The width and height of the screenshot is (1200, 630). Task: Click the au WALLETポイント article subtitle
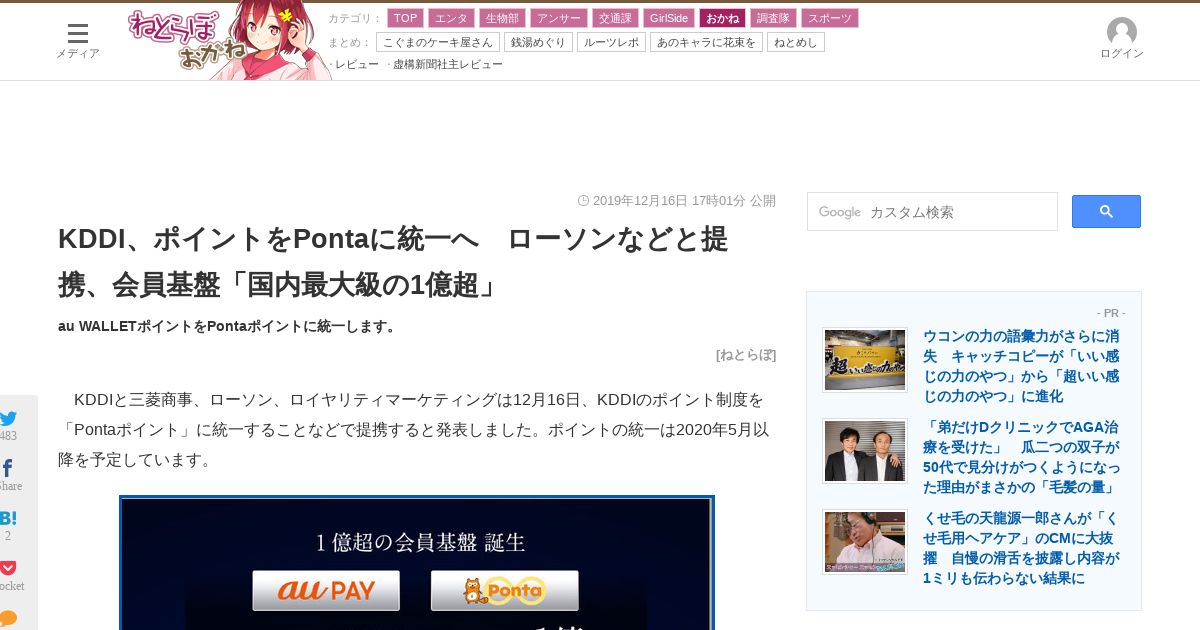pos(229,326)
